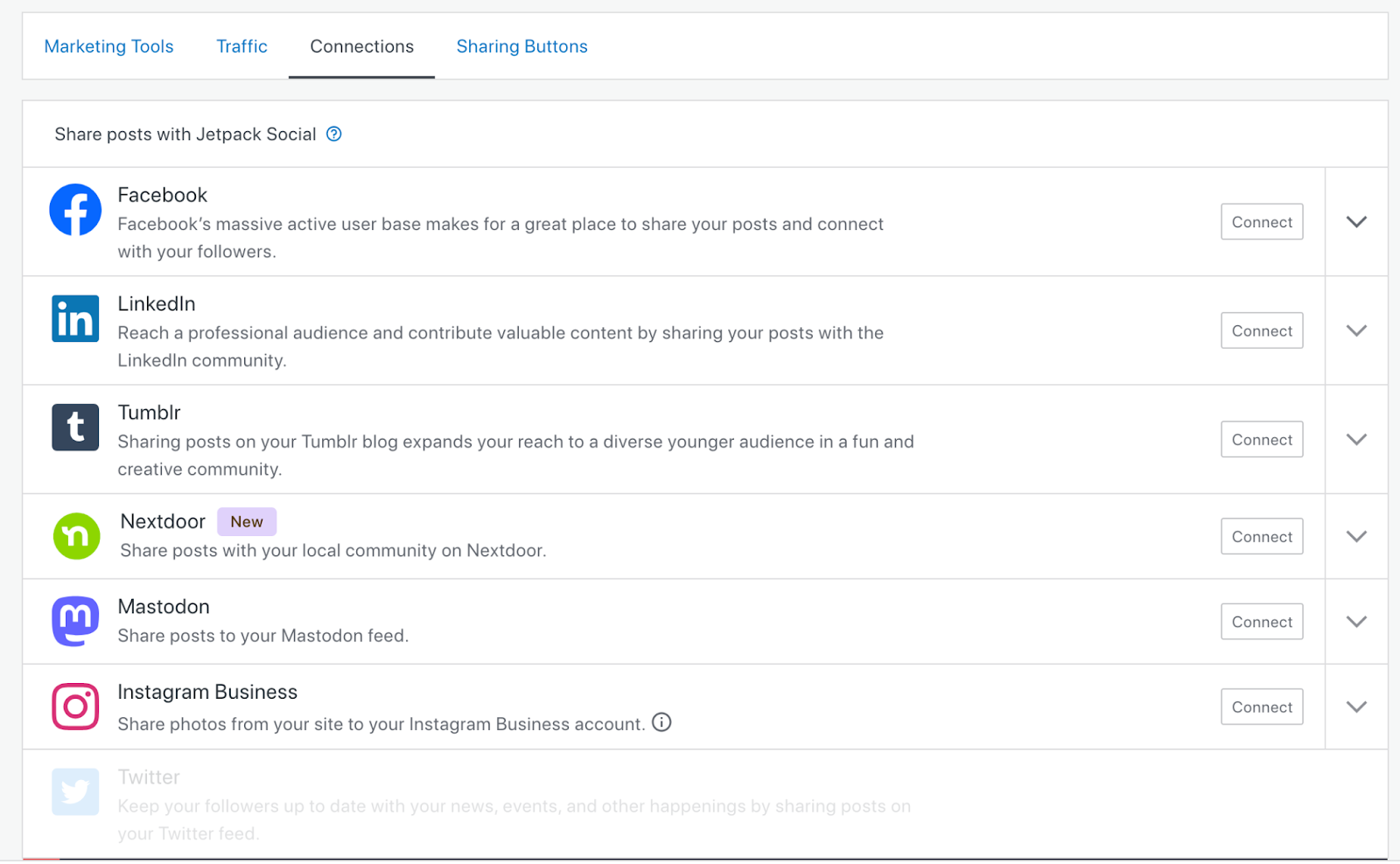Screen dimensions: 1400x864
Task: Select the LinkedIn icon
Action: pyautogui.click(x=75, y=319)
